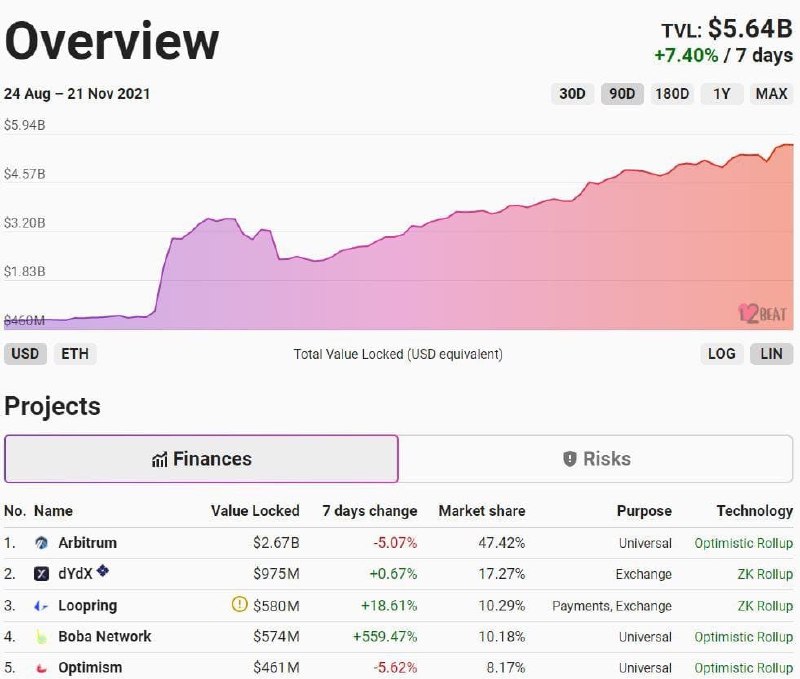Image resolution: width=800 pixels, height=679 pixels.
Task: Click the dYdX project logo icon
Action: [41, 574]
